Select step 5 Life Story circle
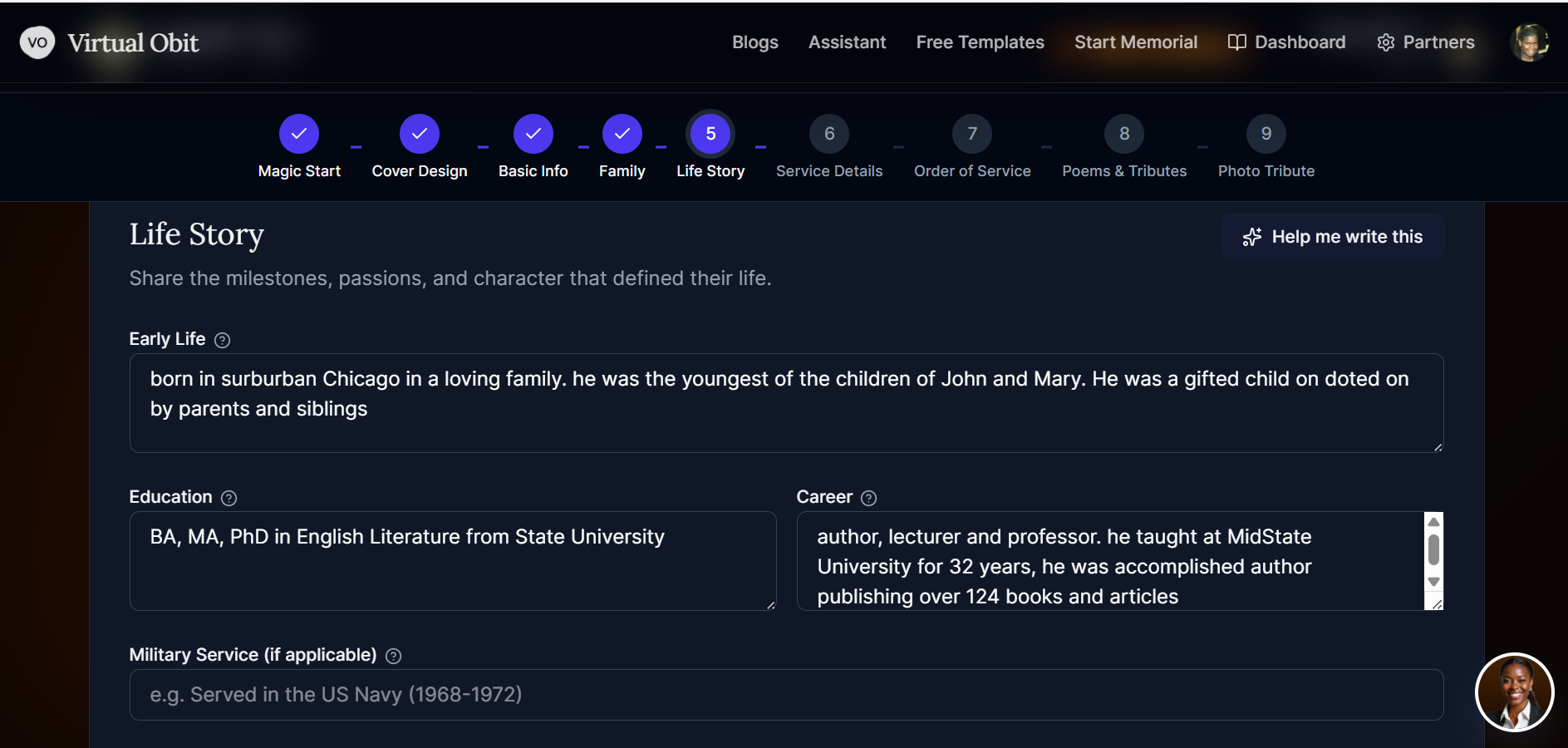The height and width of the screenshot is (748, 1568). click(710, 134)
